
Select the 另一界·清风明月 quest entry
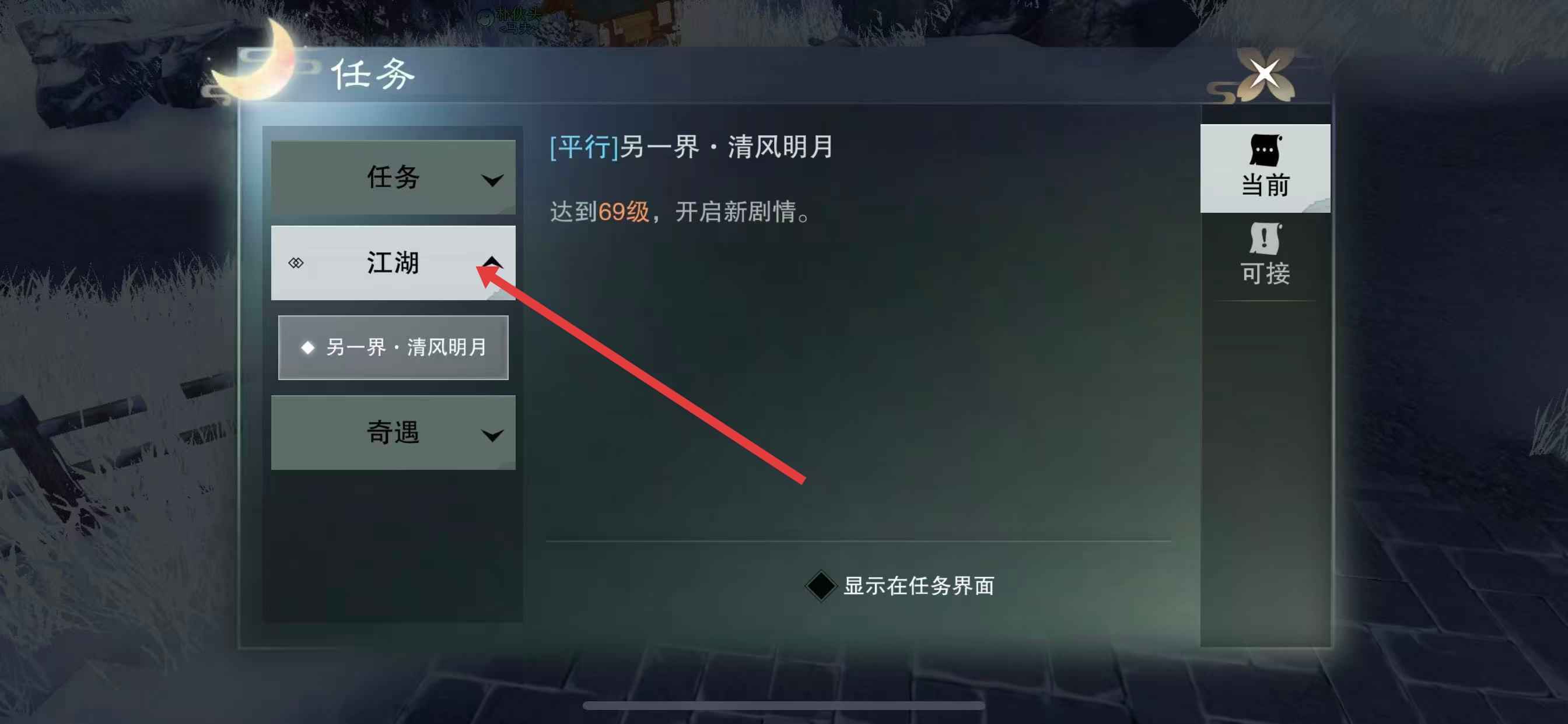(x=393, y=347)
